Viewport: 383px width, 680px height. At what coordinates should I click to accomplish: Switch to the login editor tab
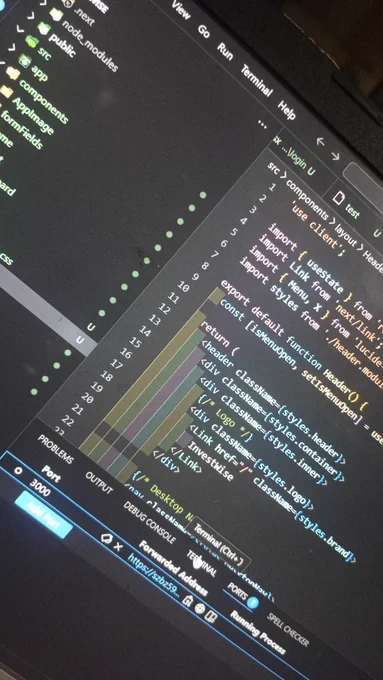296,158
